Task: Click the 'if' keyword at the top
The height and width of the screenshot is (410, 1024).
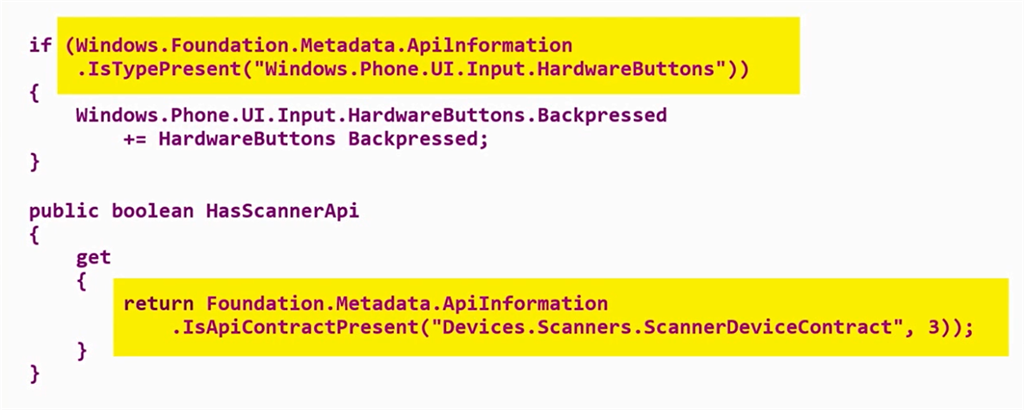Action: pos(40,45)
